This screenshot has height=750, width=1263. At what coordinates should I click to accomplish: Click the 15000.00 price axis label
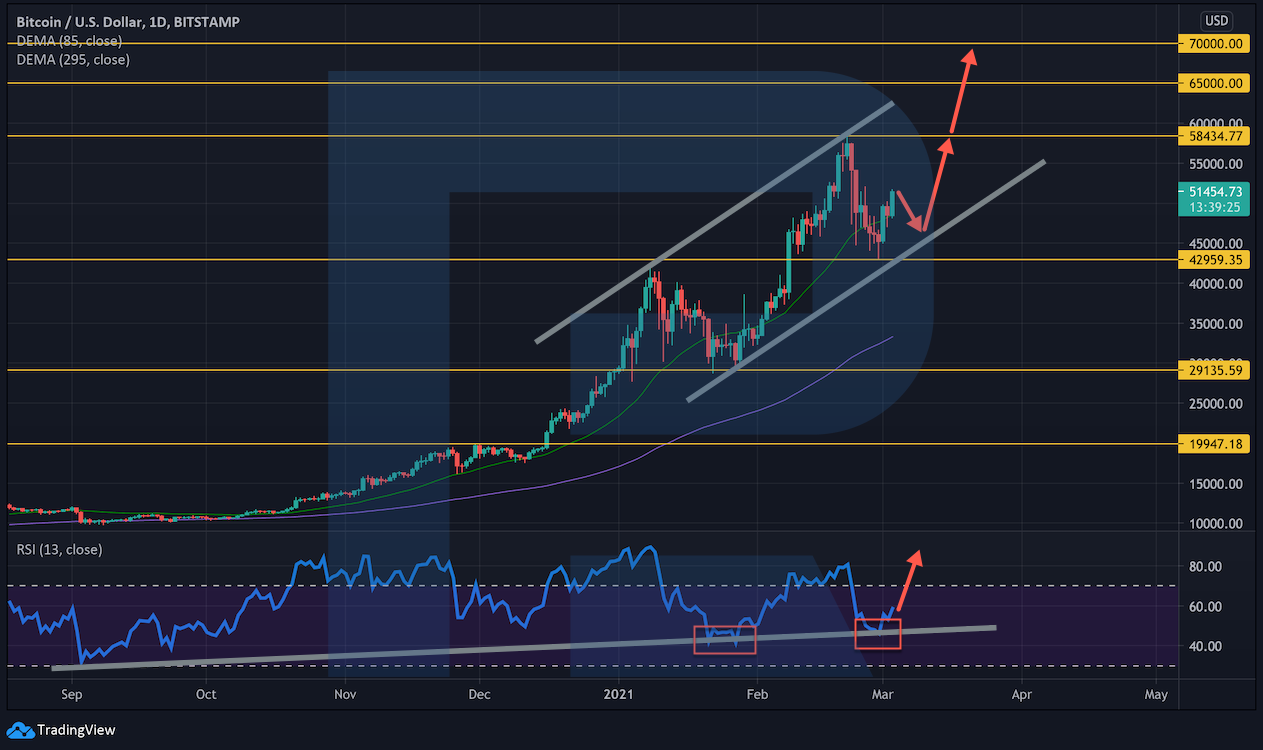(1214, 484)
